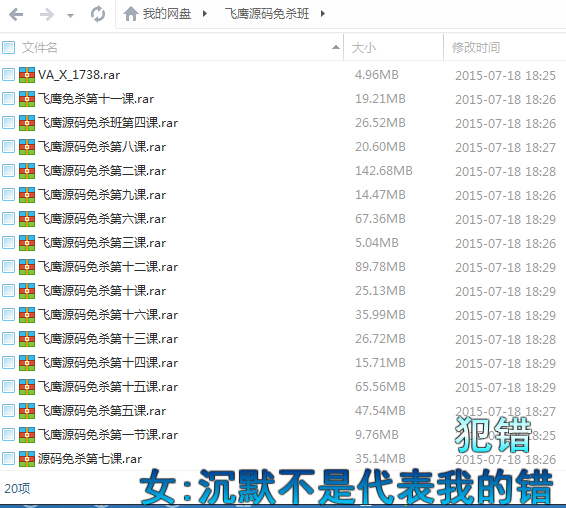Tick the select-all checkbox beside 文件名
Image resolution: width=566 pixels, height=508 pixels.
tap(8, 47)
